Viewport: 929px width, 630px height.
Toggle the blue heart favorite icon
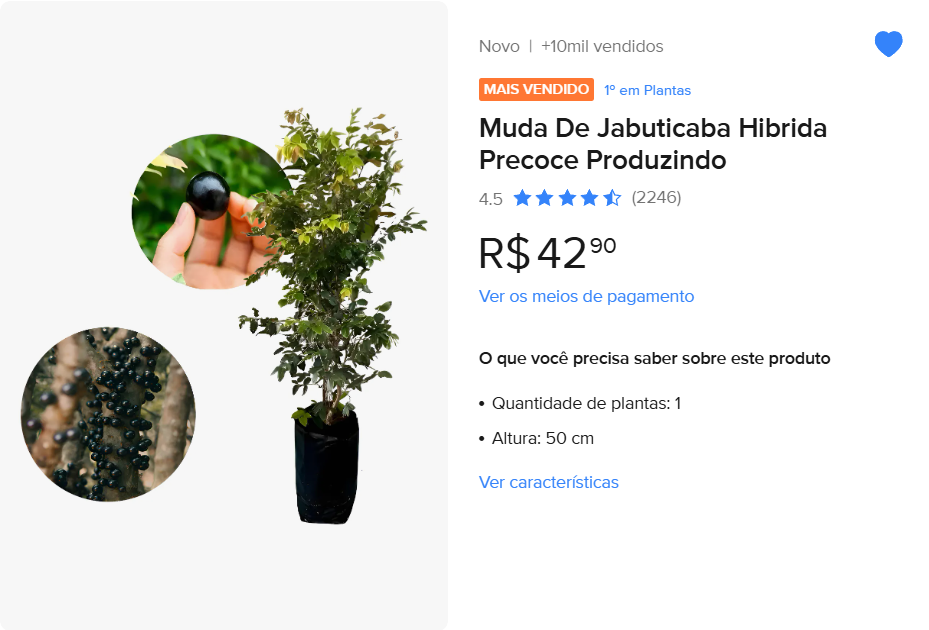(x=888, y=44)
